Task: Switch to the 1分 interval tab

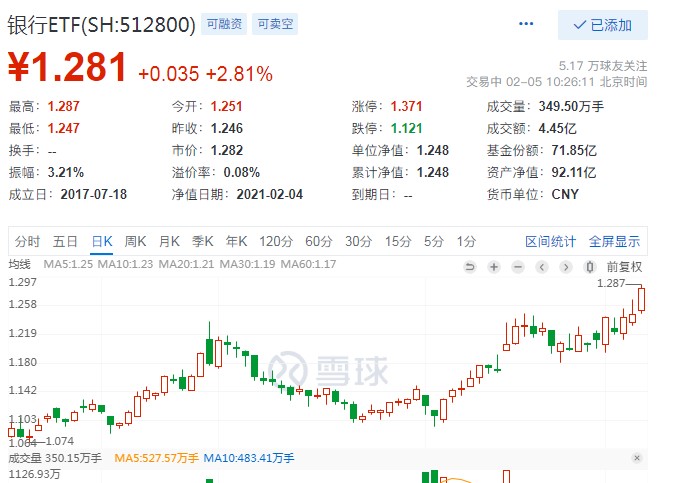Action: pos(466,241)
